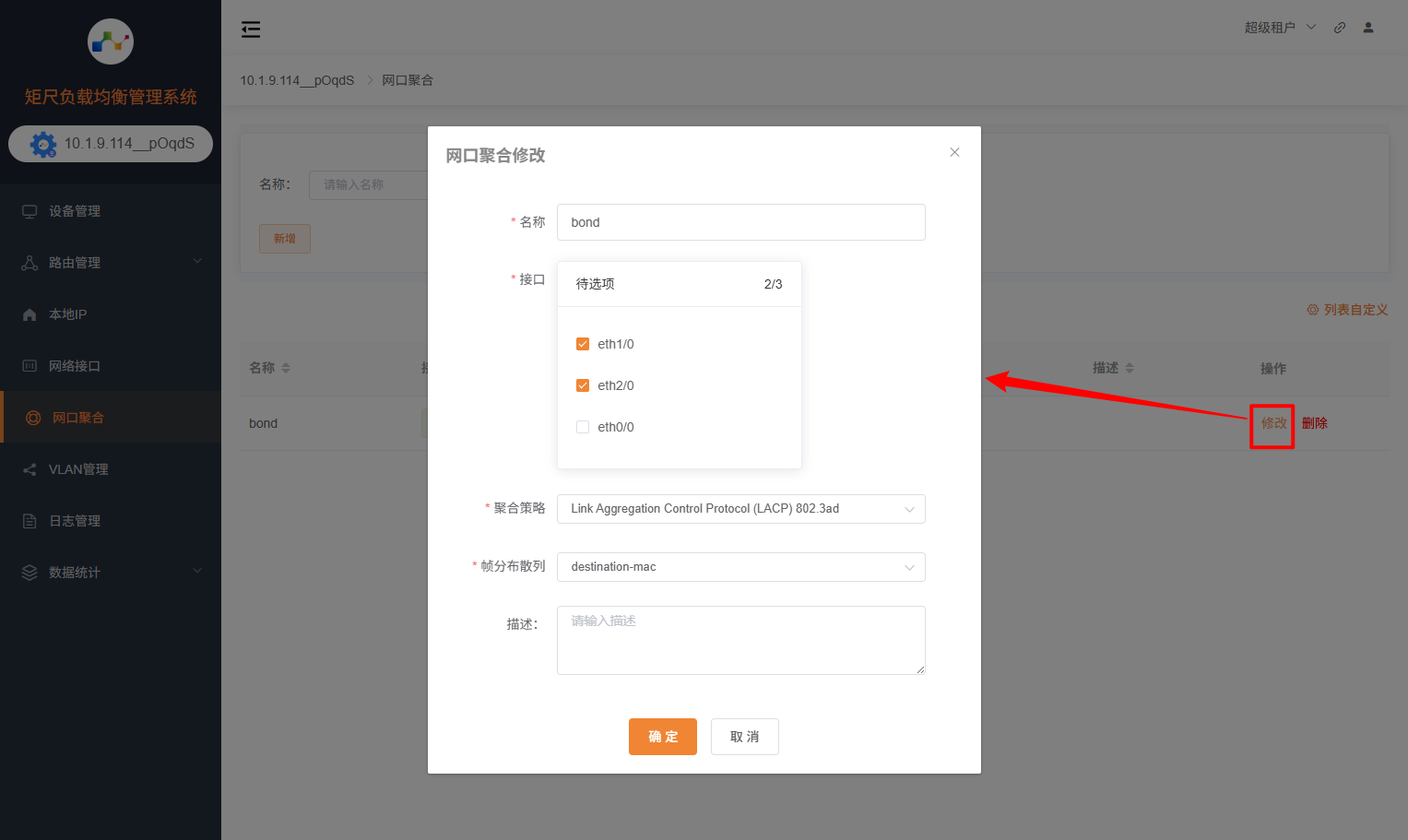
Task: Click the link icon in the top bar
Action: [x=1340, y=27]
